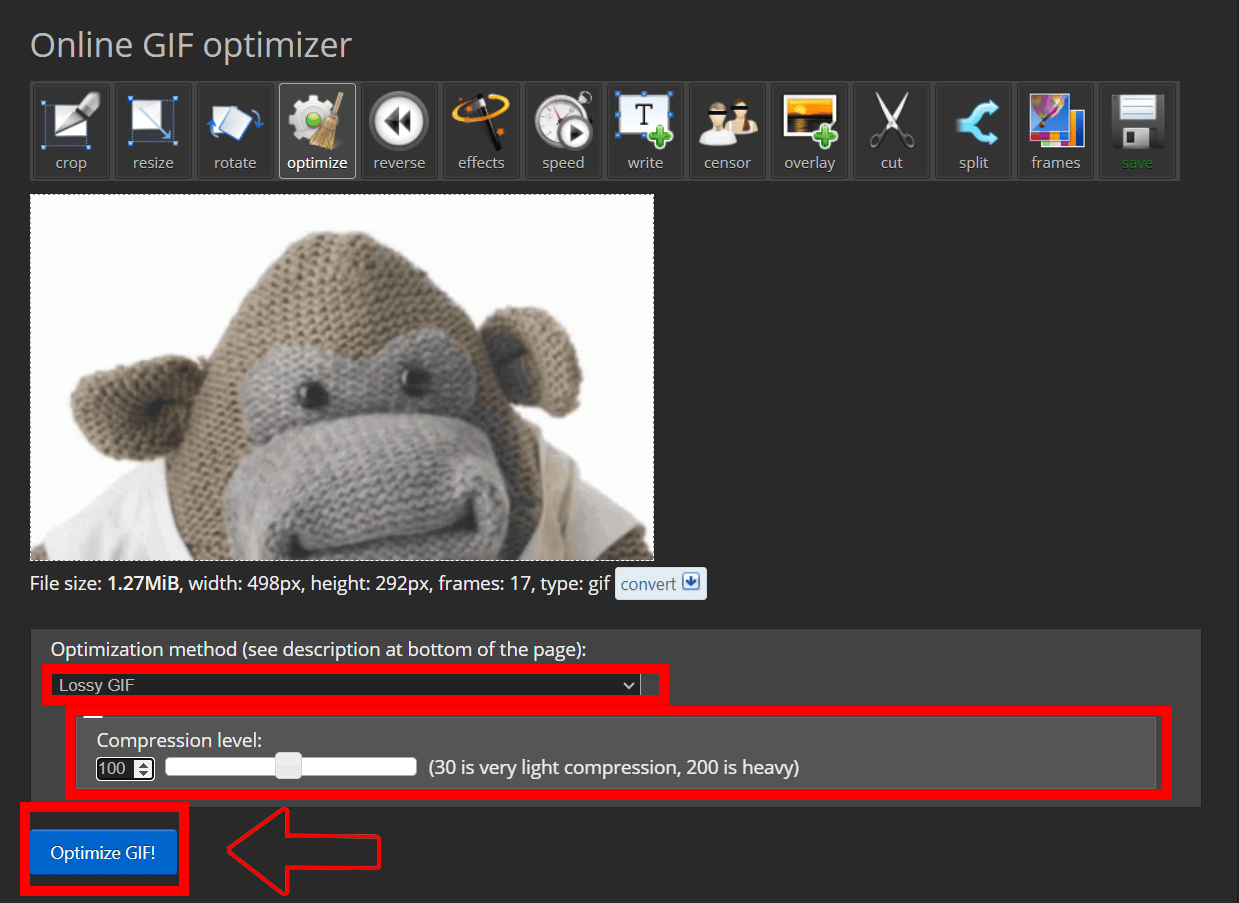Select the speed adjustment tool

click(x=562, y=131)
